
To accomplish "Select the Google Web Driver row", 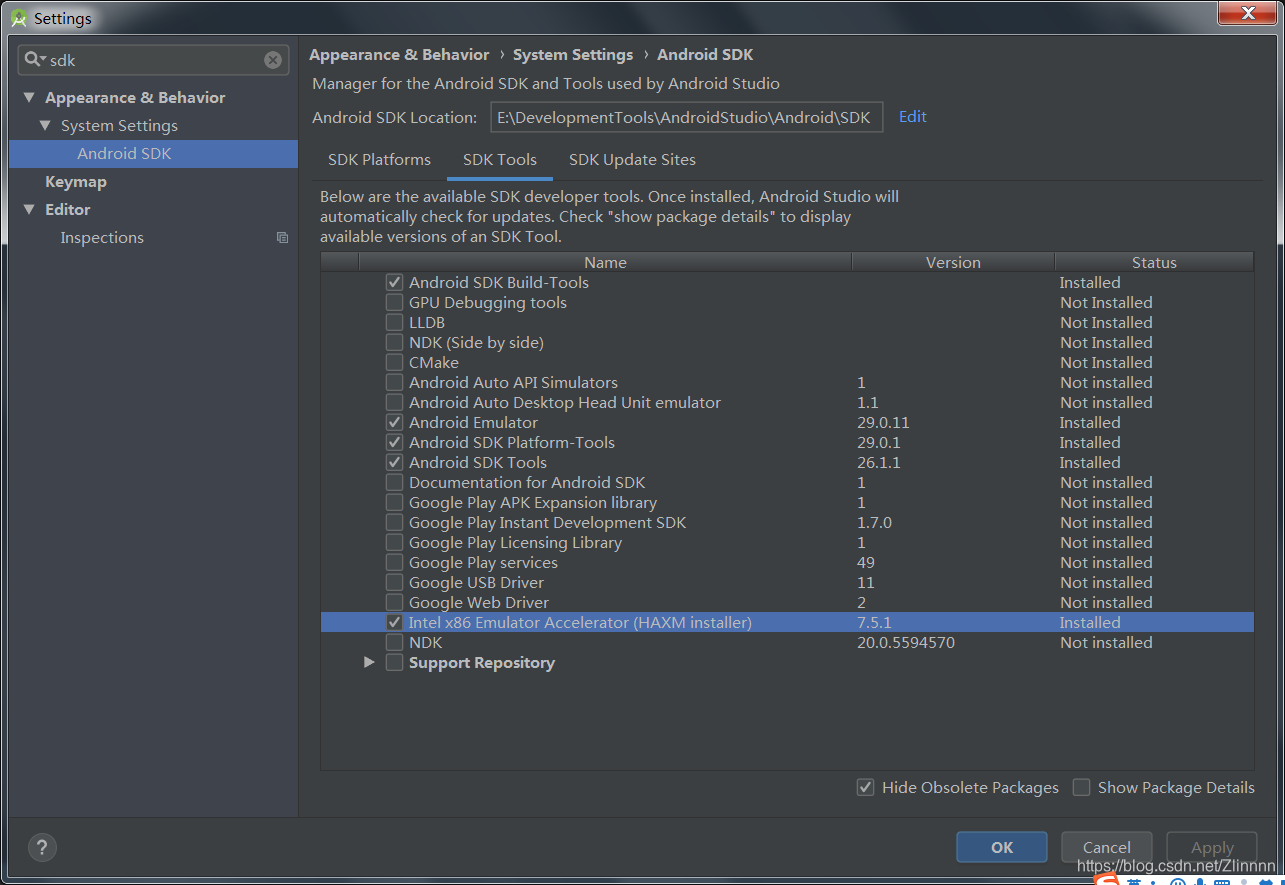I will [787, 603].
